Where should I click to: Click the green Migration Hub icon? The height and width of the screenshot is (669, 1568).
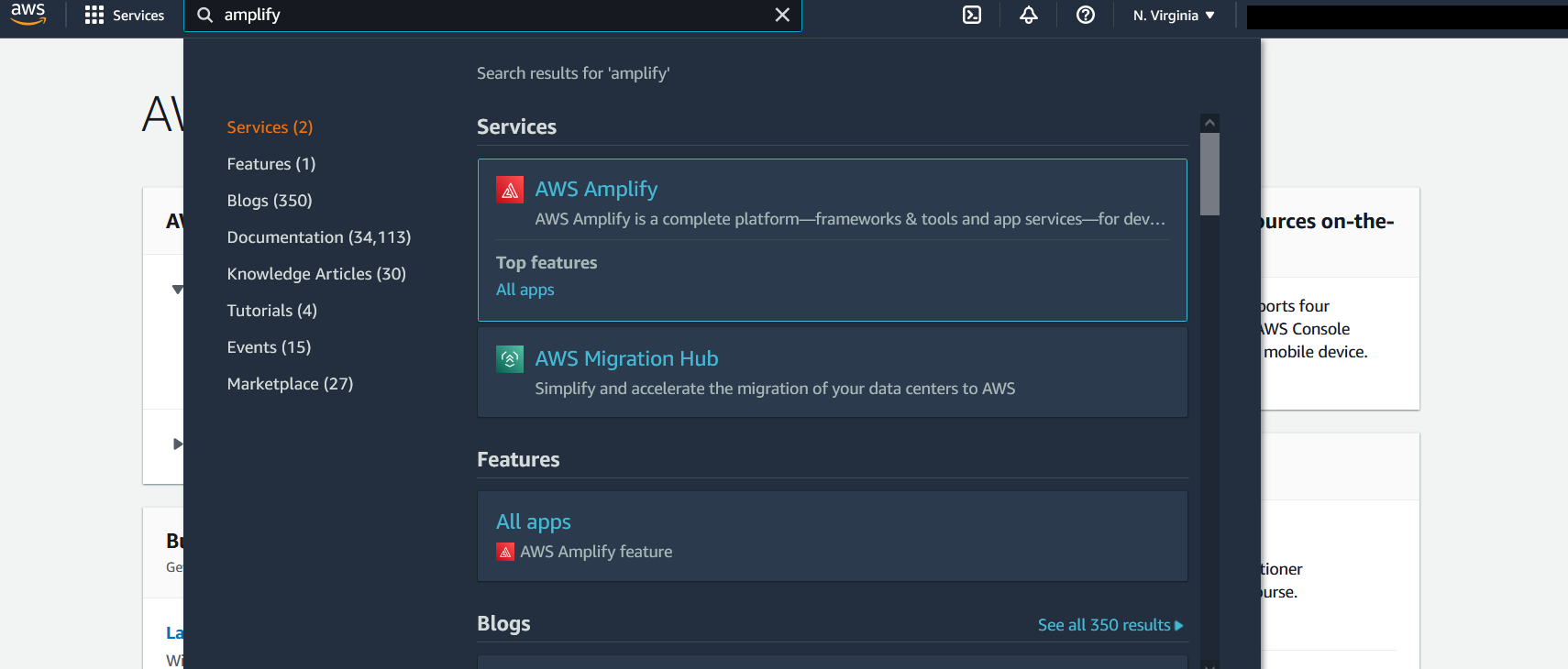[510, 359]
